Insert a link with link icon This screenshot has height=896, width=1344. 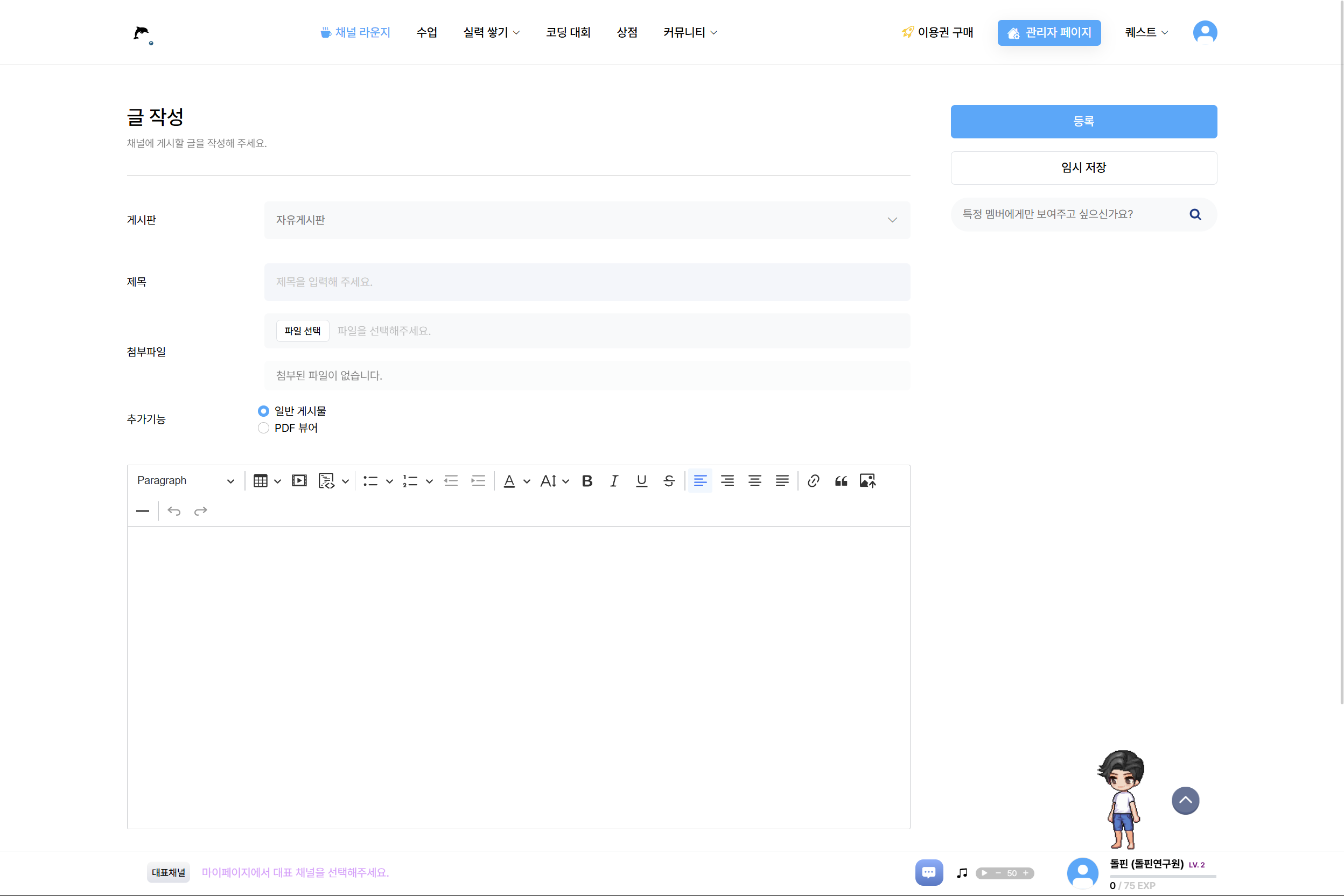pos(813,481)
